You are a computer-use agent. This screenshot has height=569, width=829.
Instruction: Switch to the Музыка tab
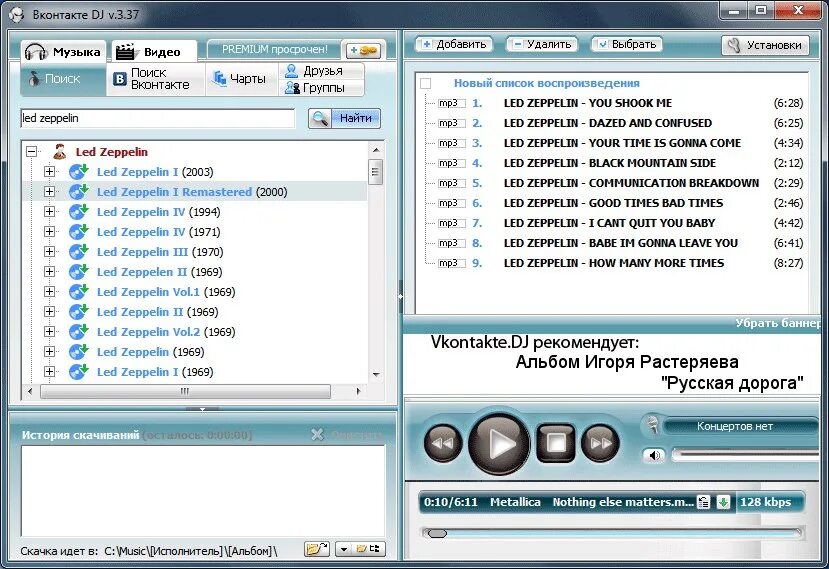63,52
